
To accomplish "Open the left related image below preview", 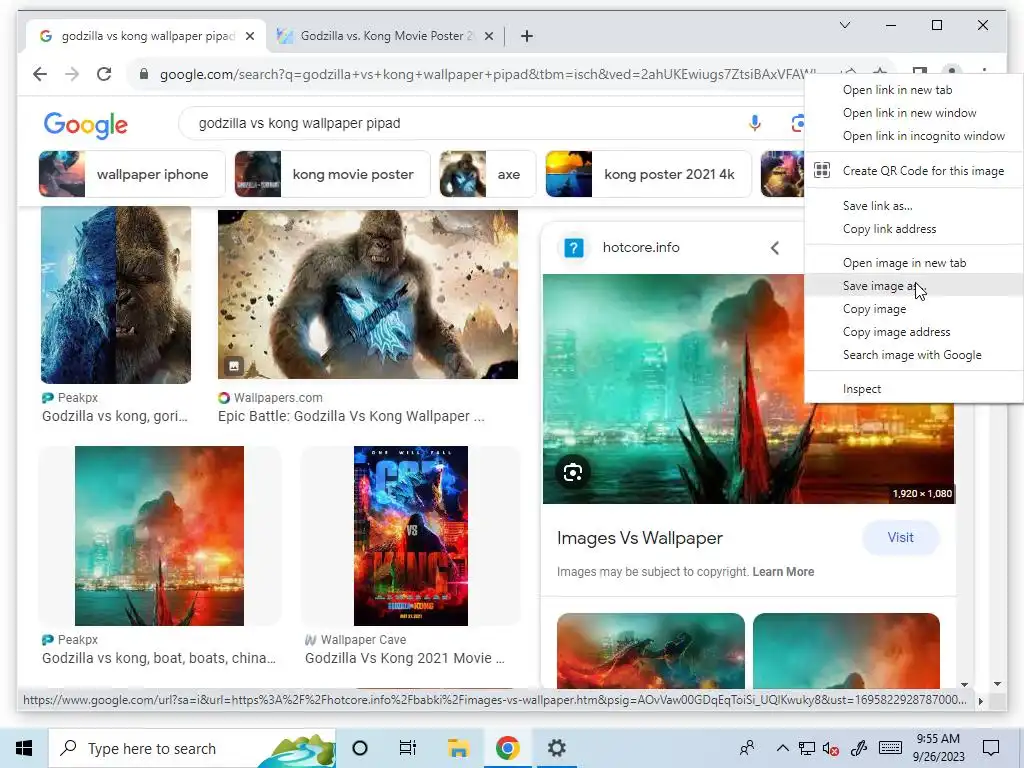I will [650, 650].
